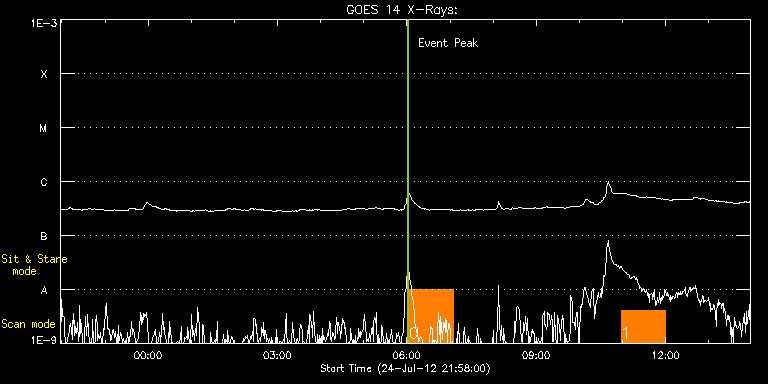The width and height of the screenshot is (768, 384).
Task: Click the green Event Peak vertical line
Action: [408, 181]
